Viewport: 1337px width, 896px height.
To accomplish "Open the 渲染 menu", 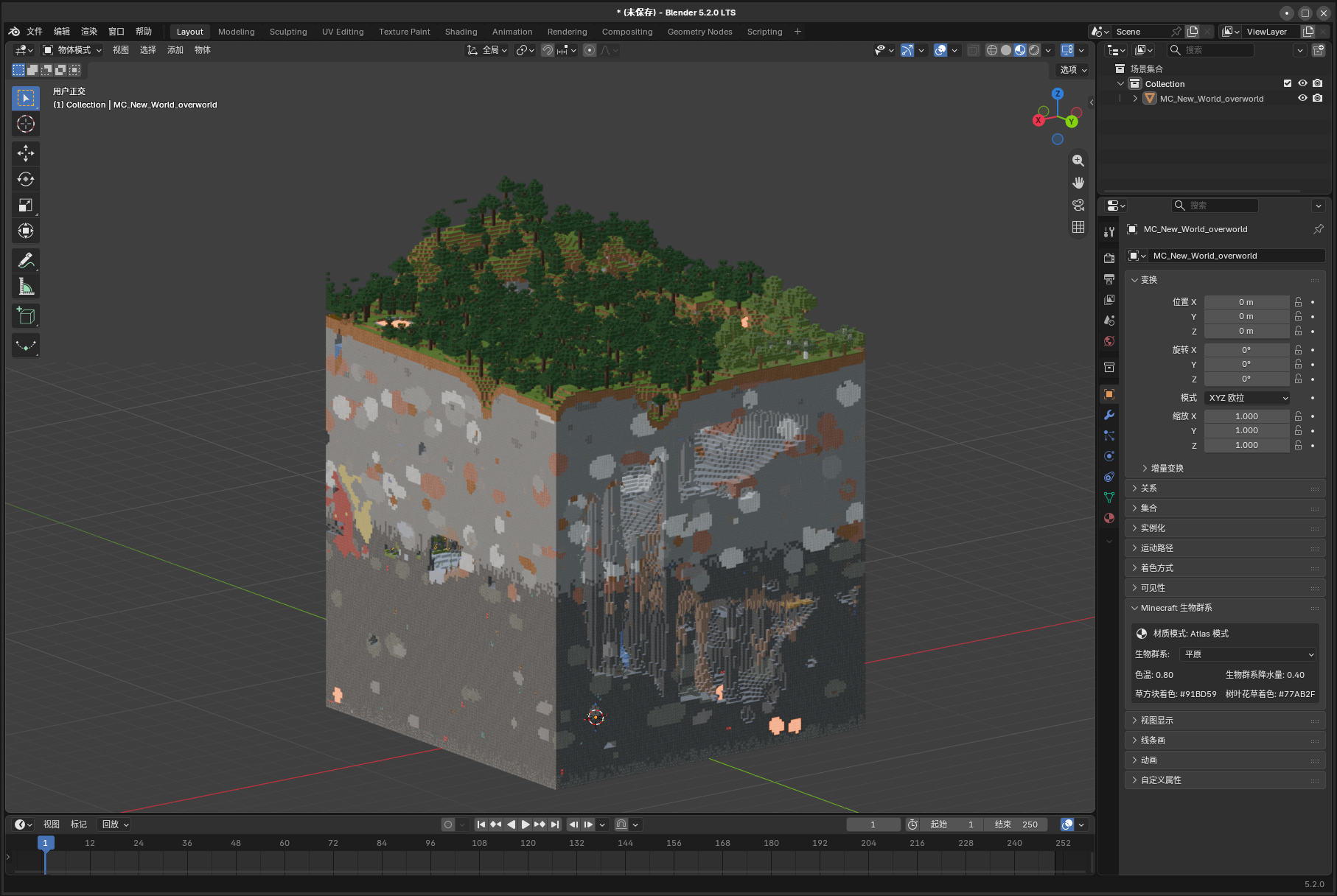I will (x=89, y=32).
